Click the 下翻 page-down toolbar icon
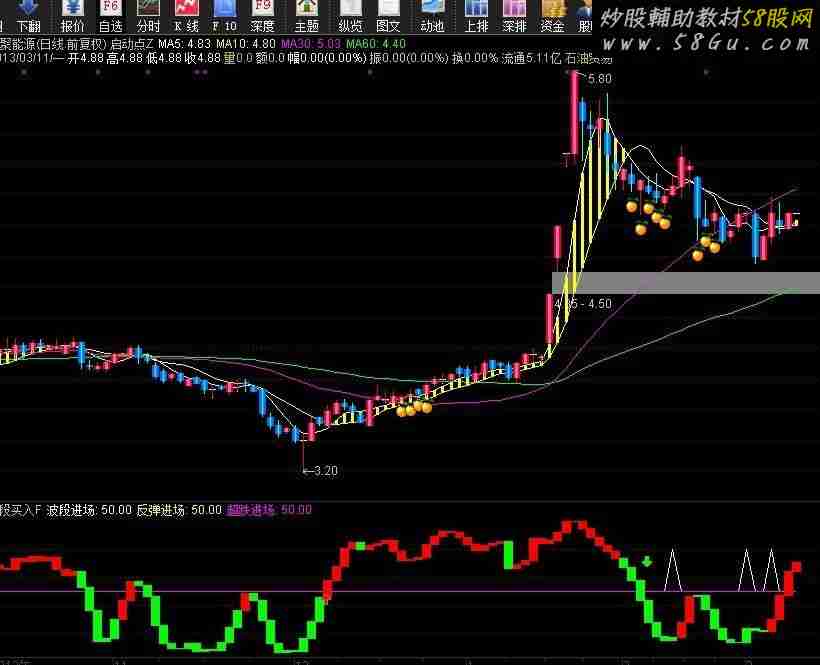820x665 pixels. point(28,16)
